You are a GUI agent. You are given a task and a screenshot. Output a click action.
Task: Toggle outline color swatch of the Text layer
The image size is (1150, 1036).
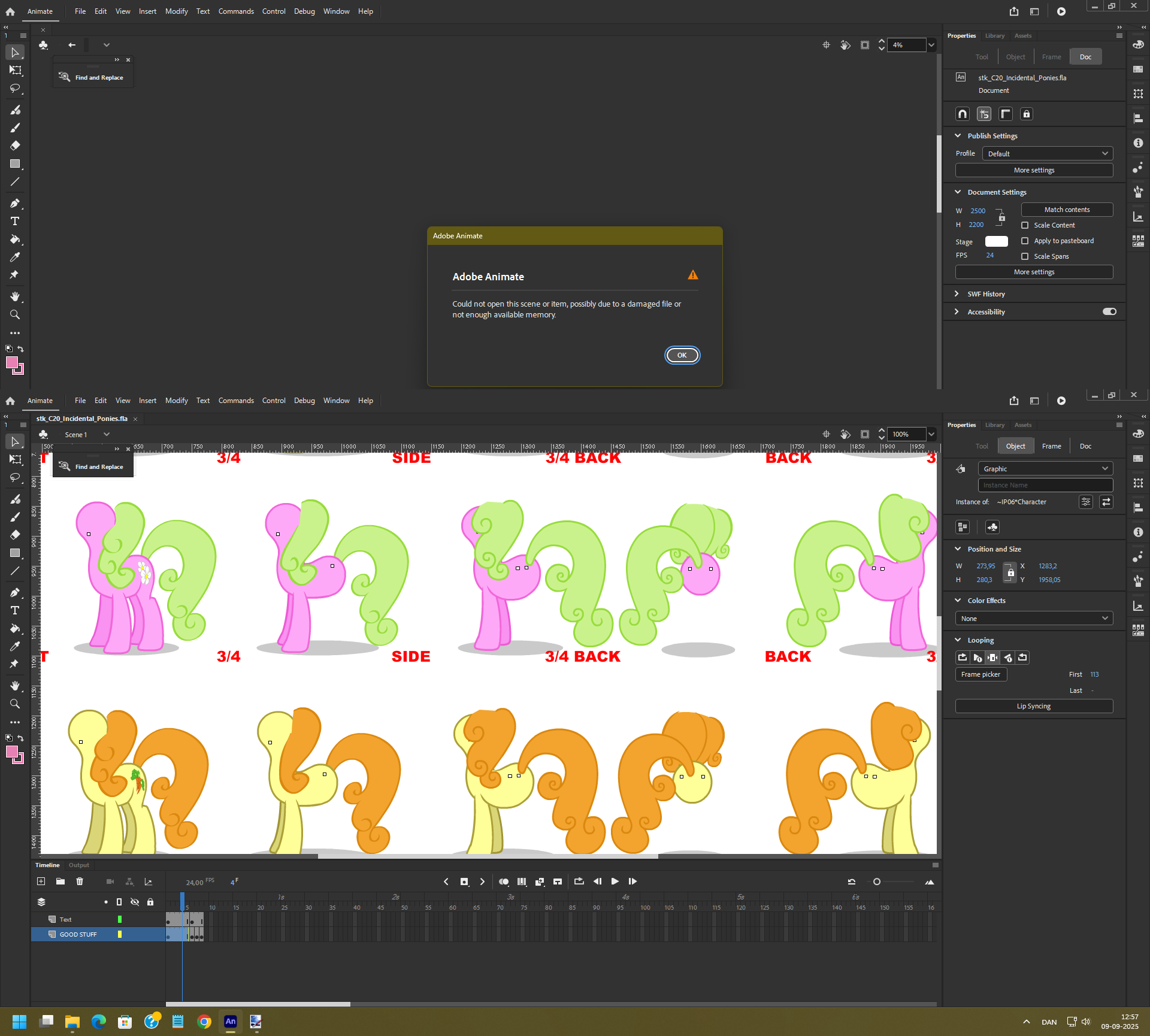click(x=120, y=919)
